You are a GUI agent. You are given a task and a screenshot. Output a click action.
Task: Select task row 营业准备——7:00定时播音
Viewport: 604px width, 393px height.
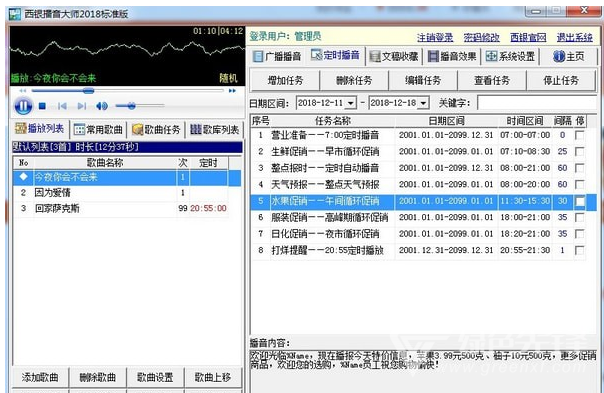pyautogui.click(x=418, y=135)
